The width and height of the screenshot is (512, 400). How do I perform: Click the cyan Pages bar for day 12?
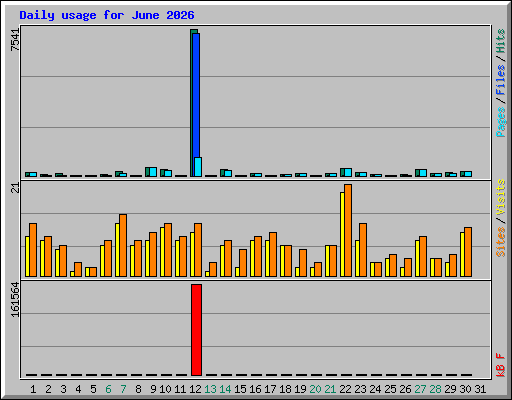tap(198, 167)
